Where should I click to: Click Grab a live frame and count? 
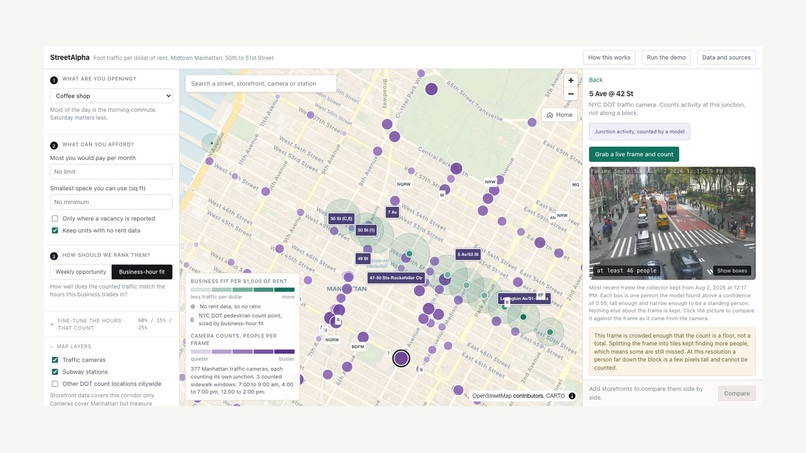[x=634, y=154]
